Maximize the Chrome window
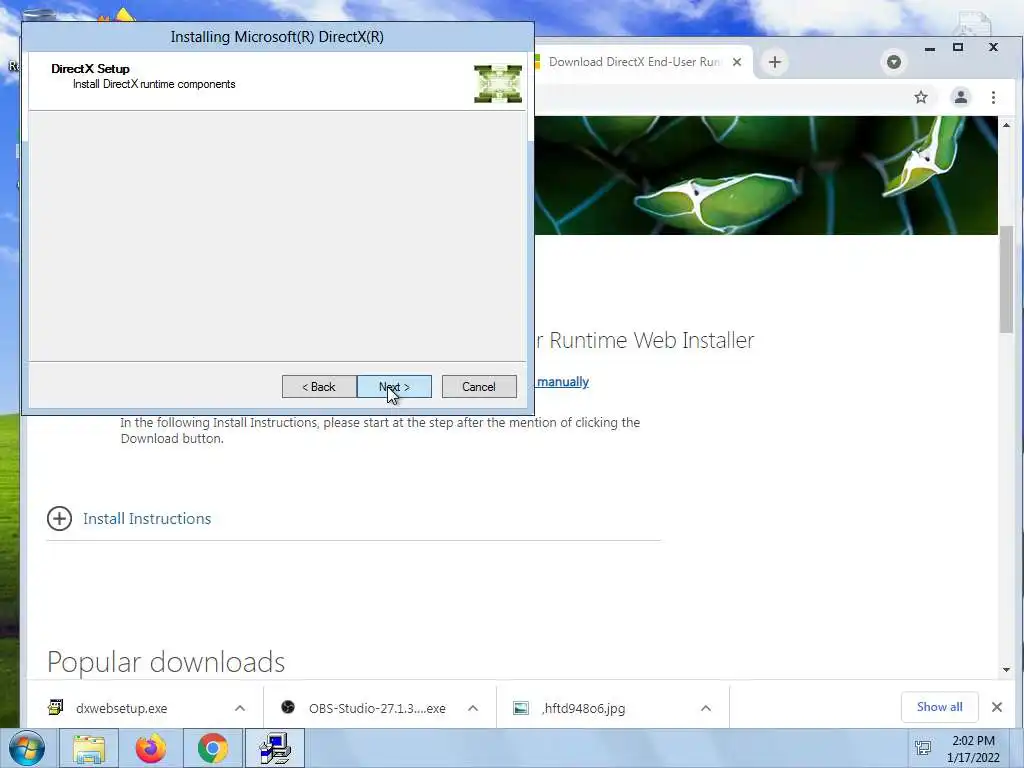 pyautogui.click(x=958, y=48)
